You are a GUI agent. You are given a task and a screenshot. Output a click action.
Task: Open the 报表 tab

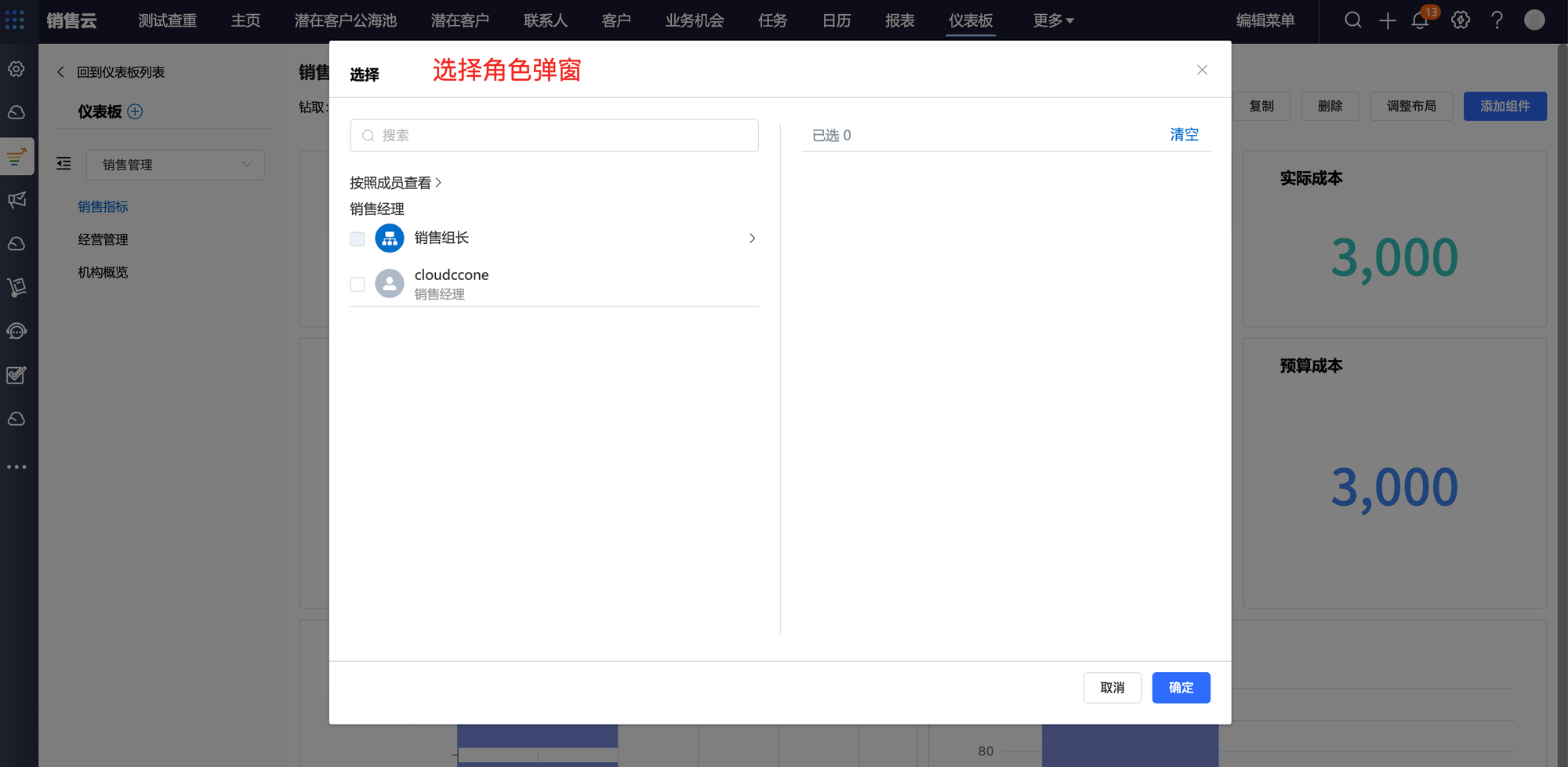(x=899, y=20)
